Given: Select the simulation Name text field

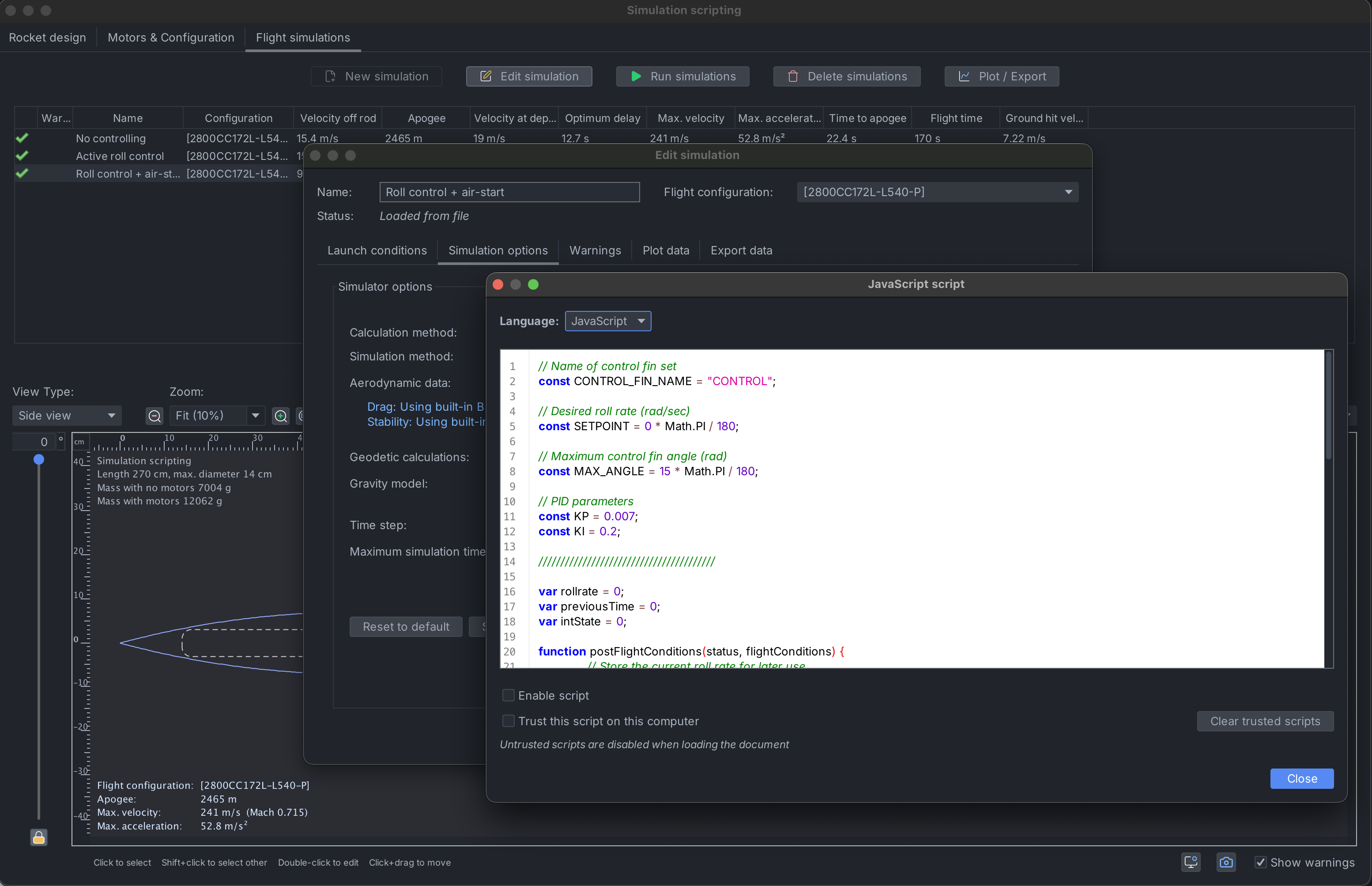Looking at the screenshot, I should click(509, 192).
